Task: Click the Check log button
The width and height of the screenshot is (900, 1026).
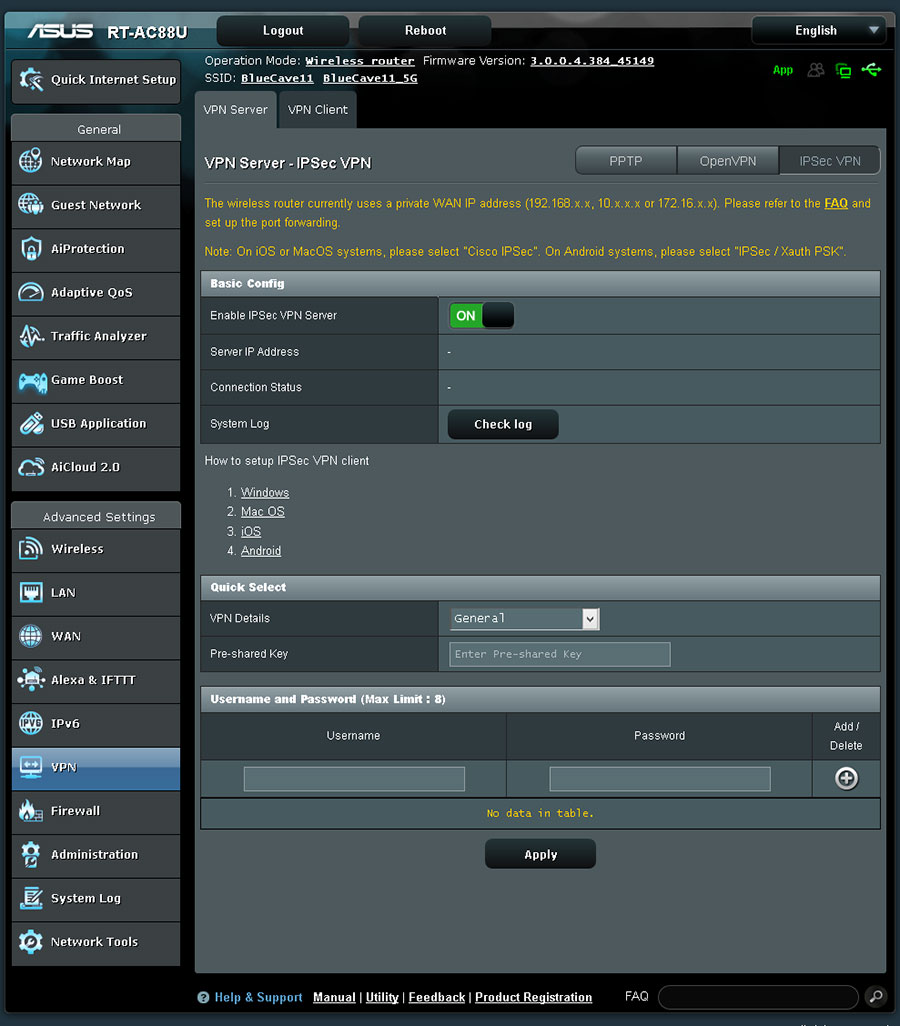Action: tap(503, 425)
